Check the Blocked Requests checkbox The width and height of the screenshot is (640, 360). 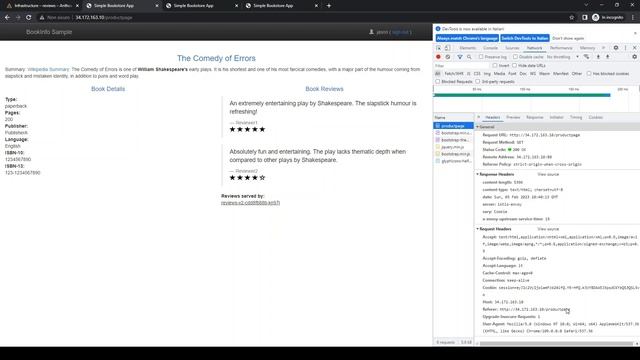coord(438,82)
